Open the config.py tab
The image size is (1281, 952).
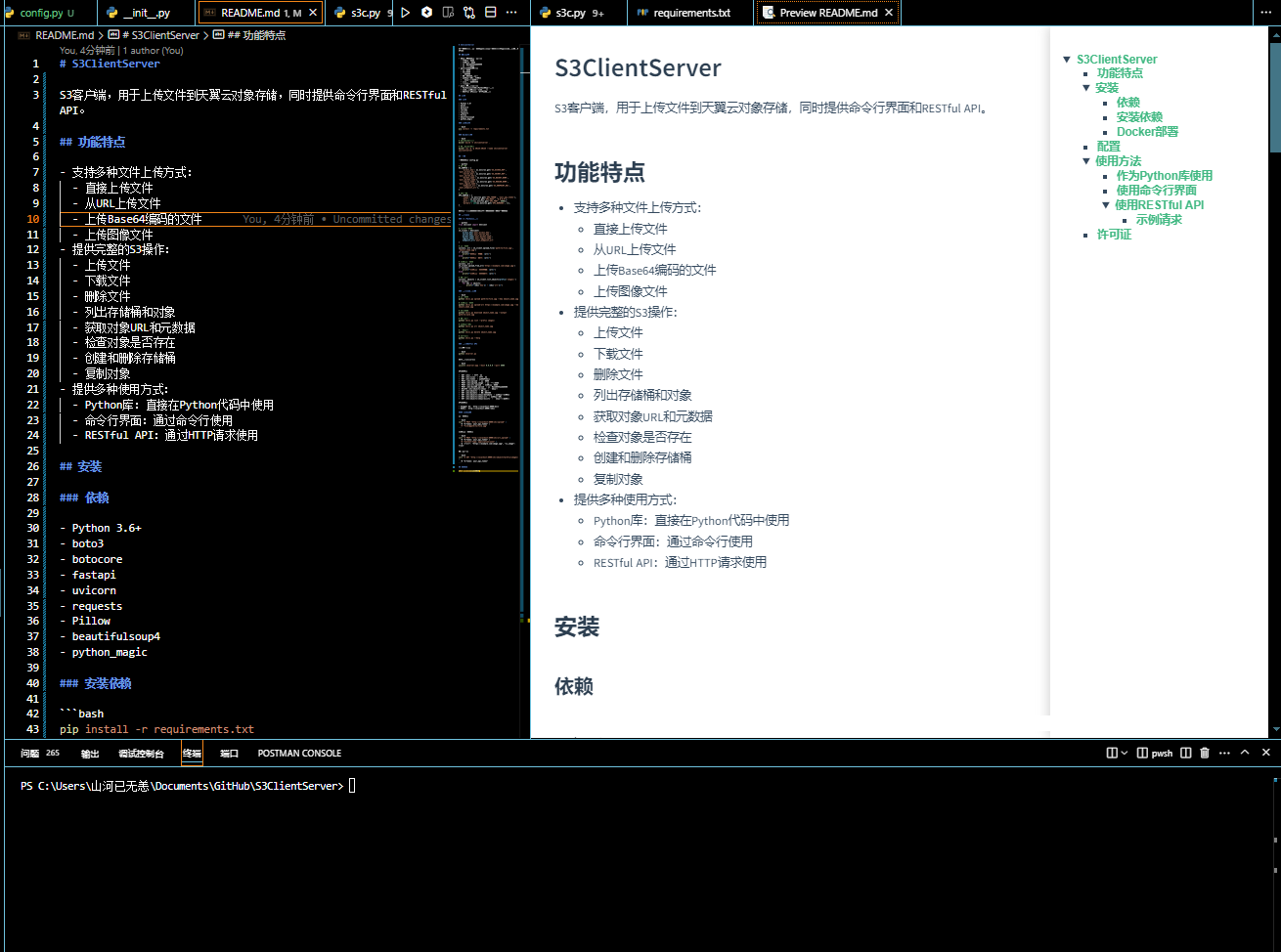point(48,13)
